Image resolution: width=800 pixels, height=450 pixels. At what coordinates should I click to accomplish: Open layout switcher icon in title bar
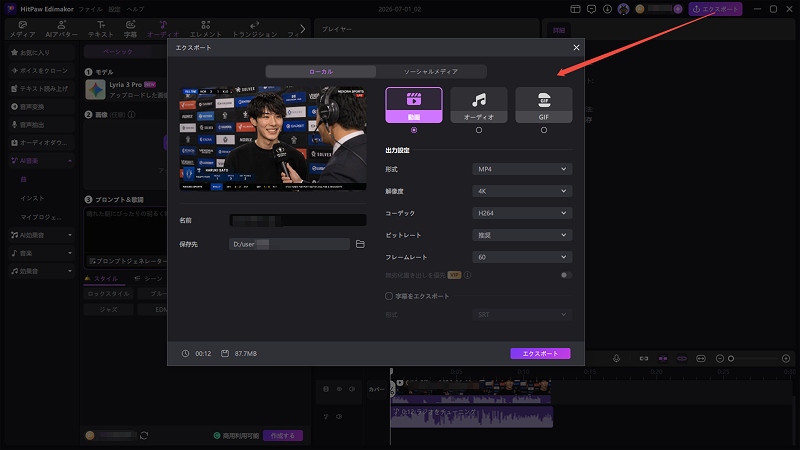point(576,9)
